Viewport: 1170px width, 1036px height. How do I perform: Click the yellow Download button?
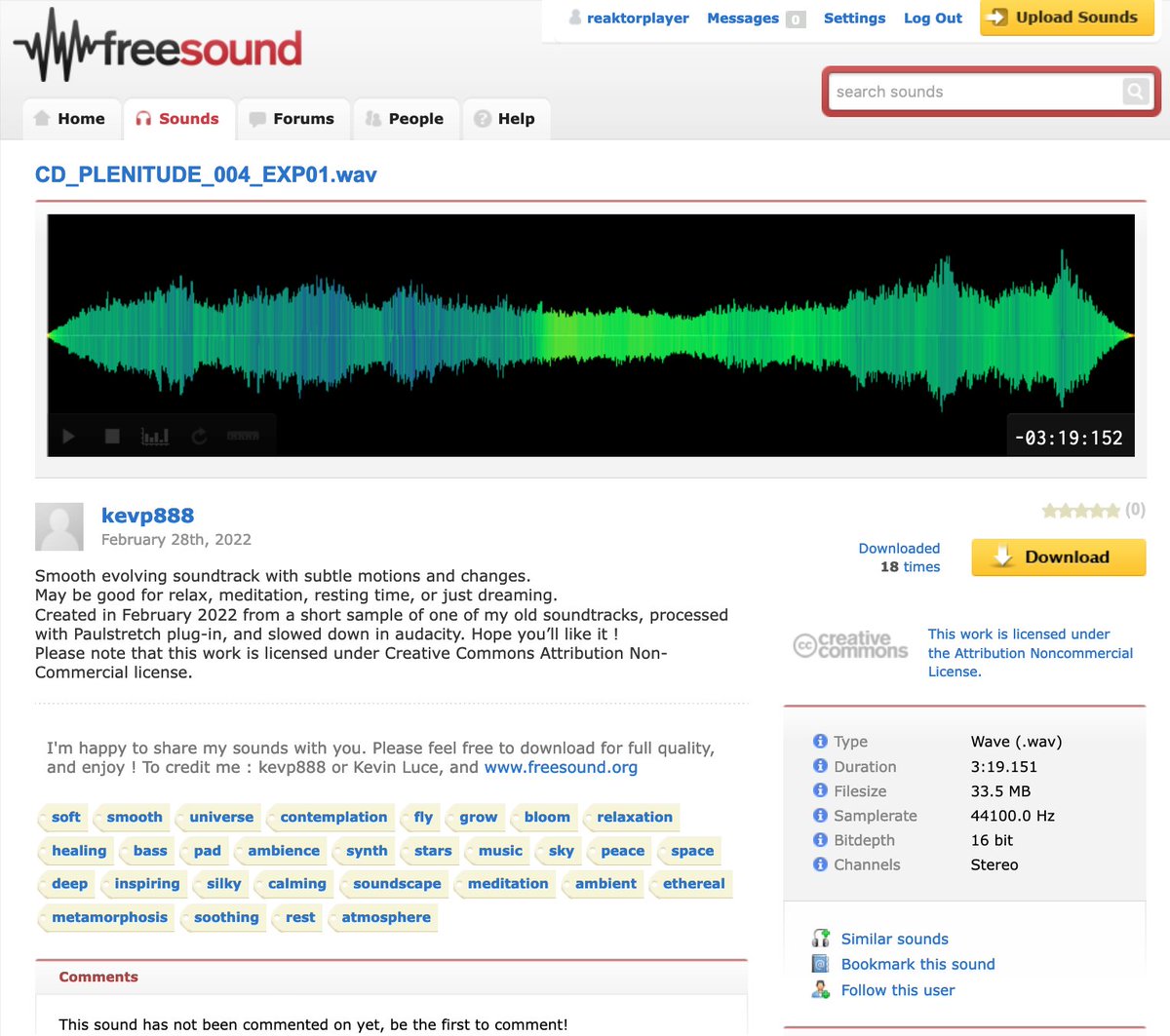[x=1059, y=557]
